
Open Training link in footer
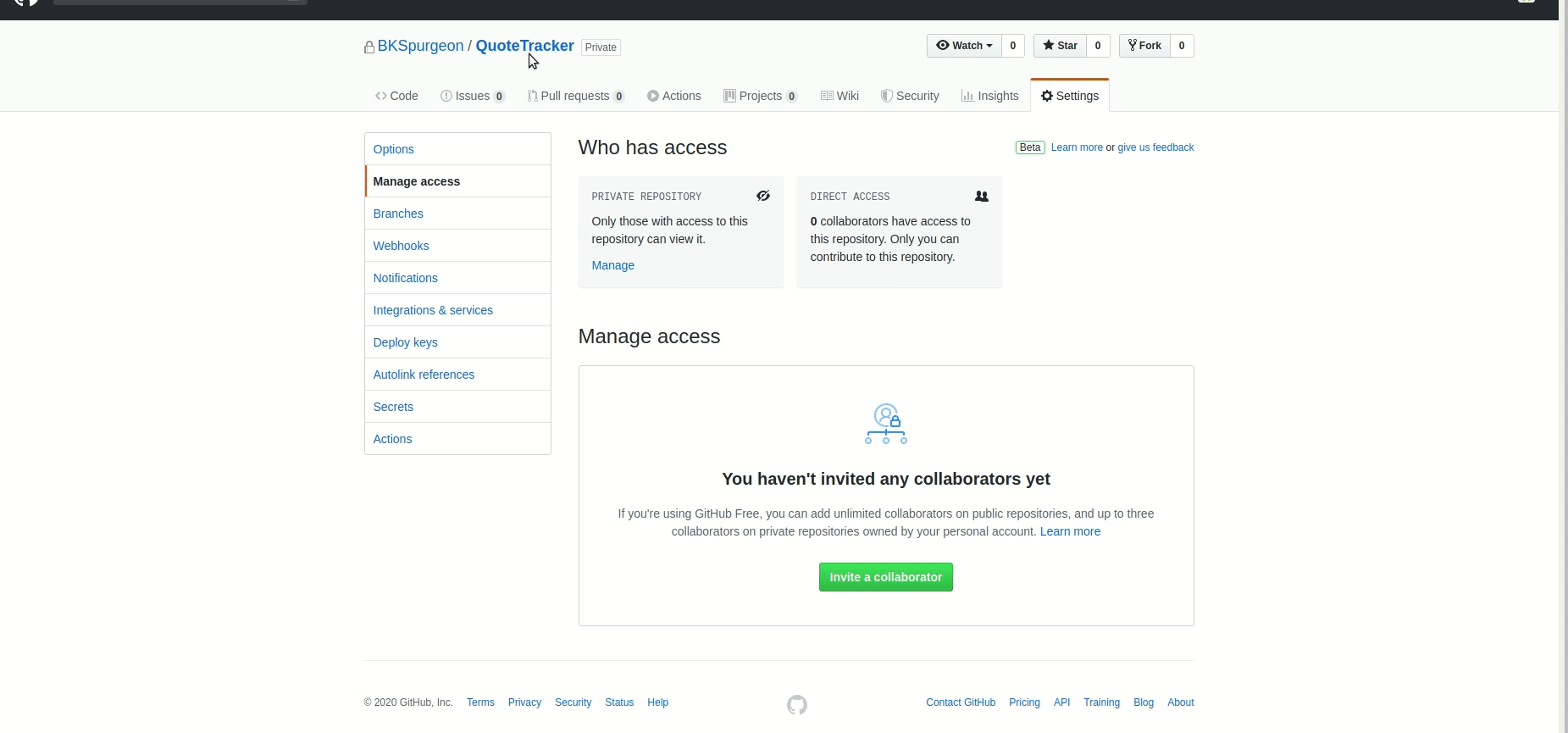pyautogui.click(x=1101, y=702)
